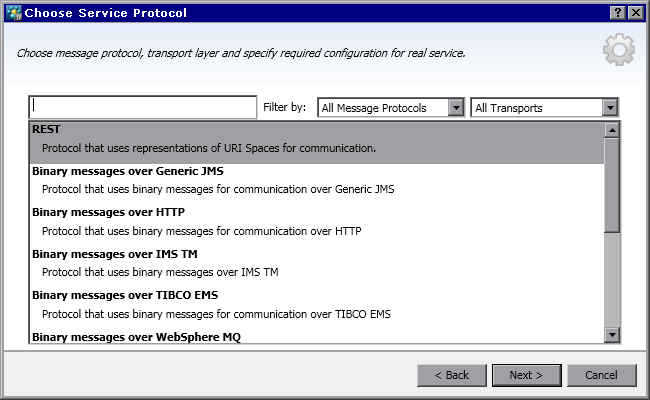Open the All Transports dropdown
650x400 pixels.
[x=545, y=108]
